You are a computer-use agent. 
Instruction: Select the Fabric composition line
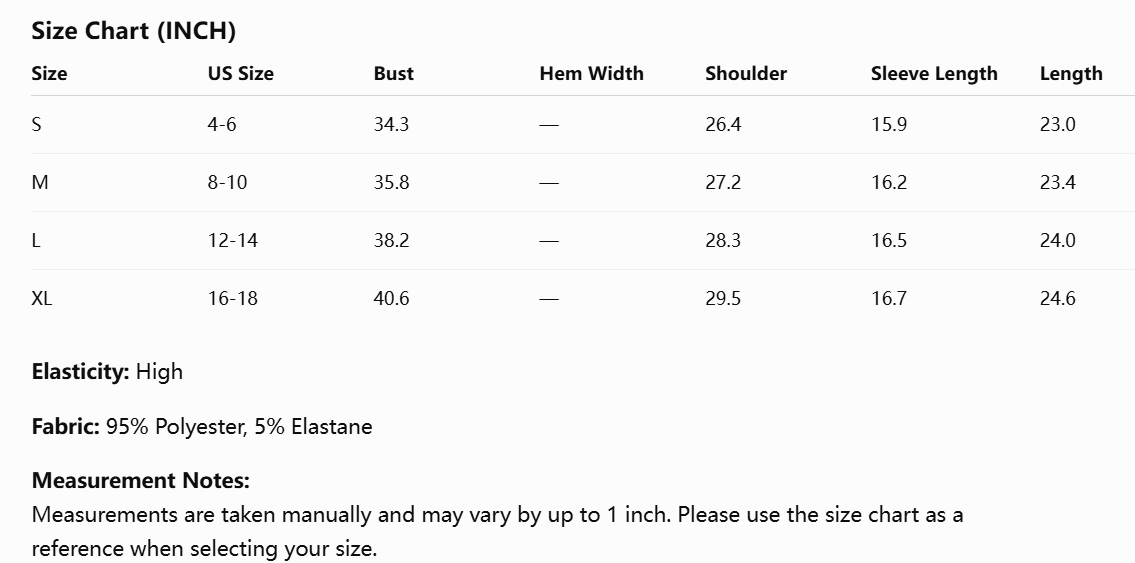point(202,427)
